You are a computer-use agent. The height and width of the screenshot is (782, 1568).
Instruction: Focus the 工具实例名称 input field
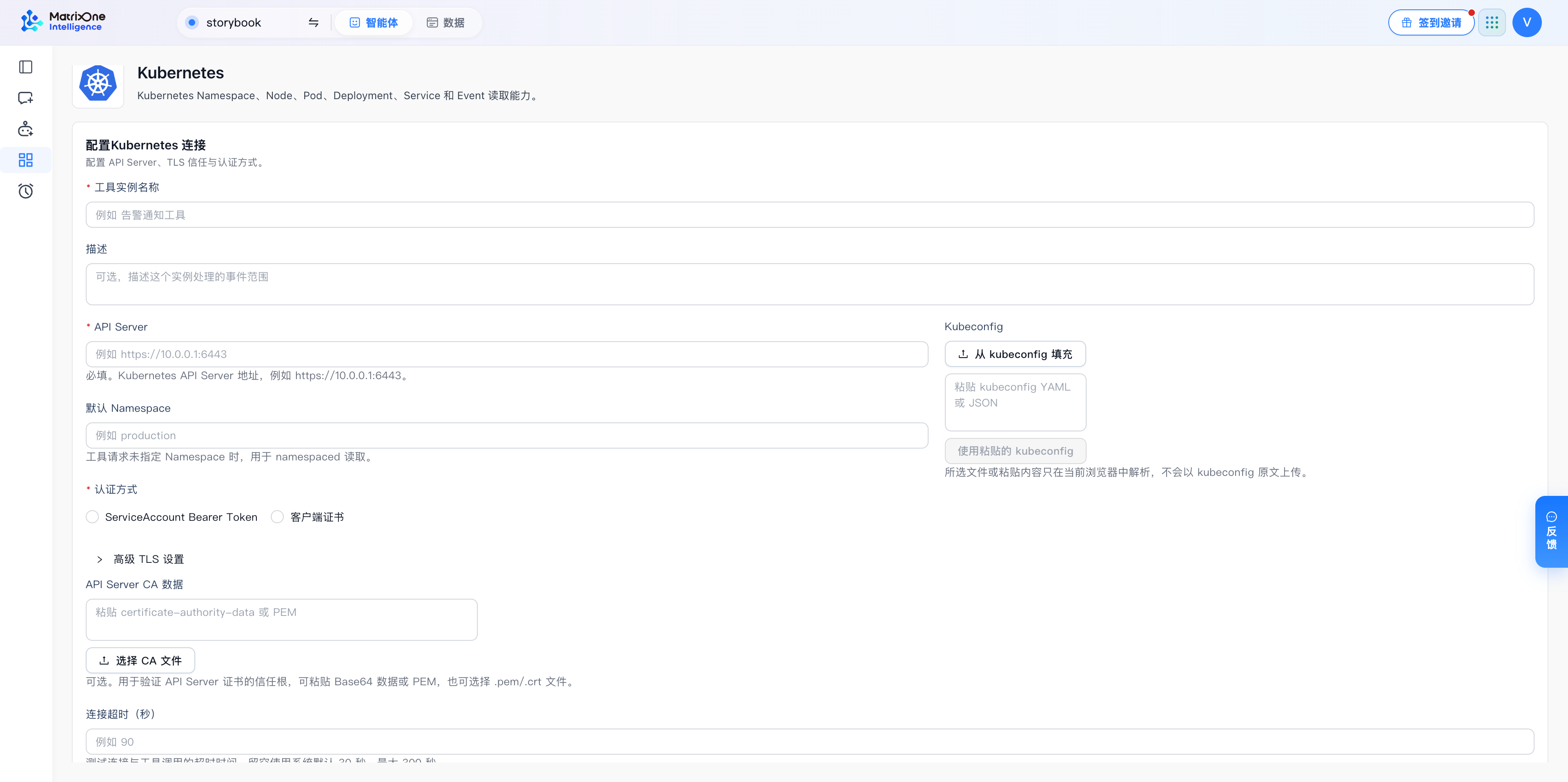coord(810,215)
